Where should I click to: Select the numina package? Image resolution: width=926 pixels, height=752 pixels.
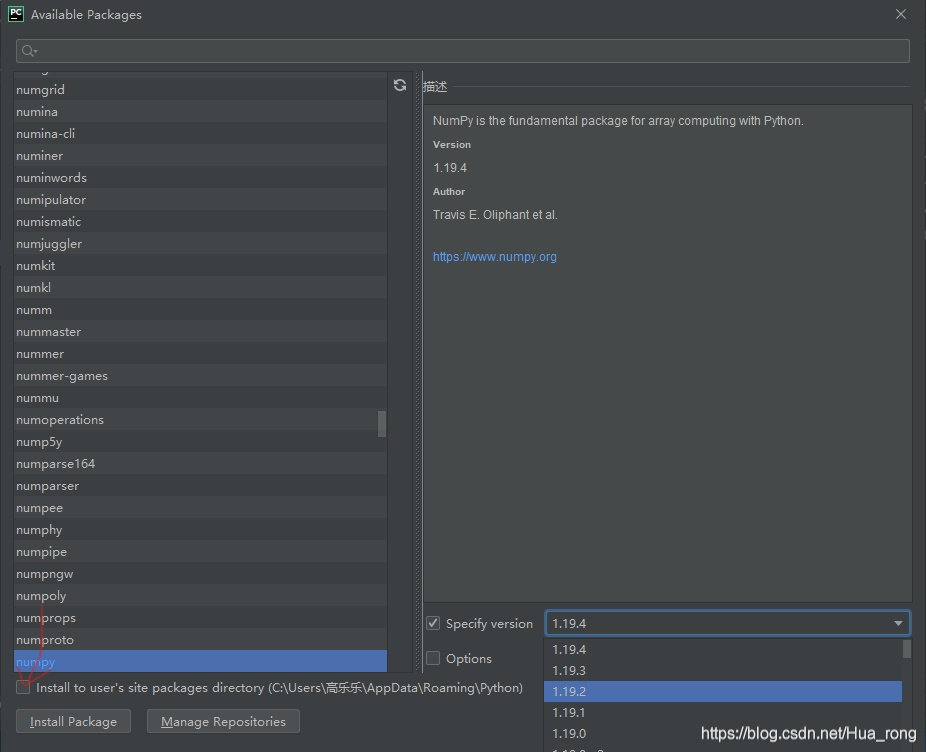click(x=200, y=112)
